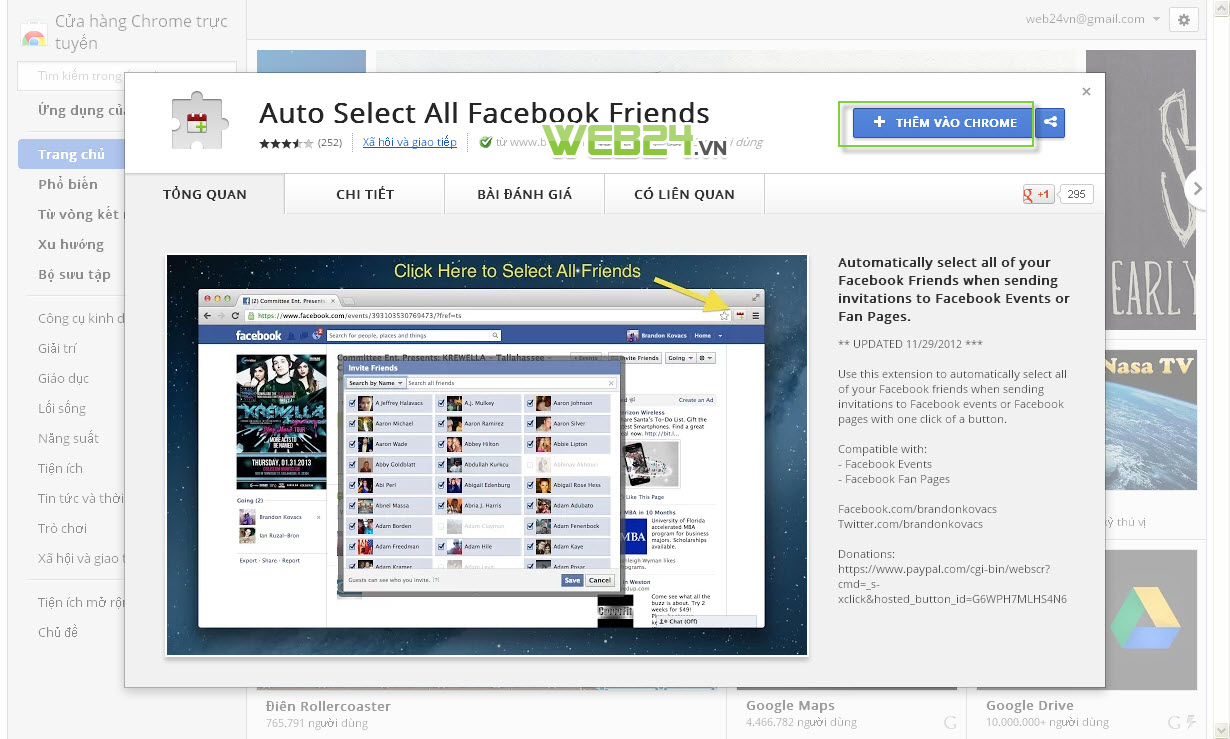
Task: Click the star rating of the extension
Action: [x=286, y=143]
